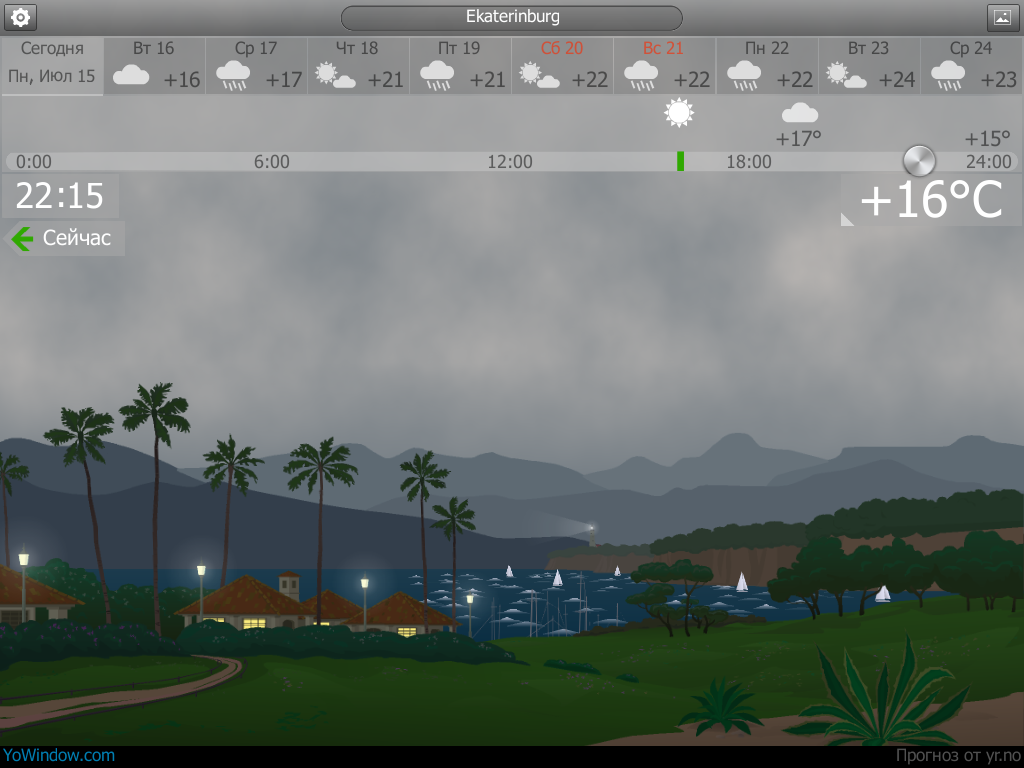Image resolution: width=1024 pixels, height=768 pixels.
Task: Click the 0:00 label on timeline
Action: [33, 162]
